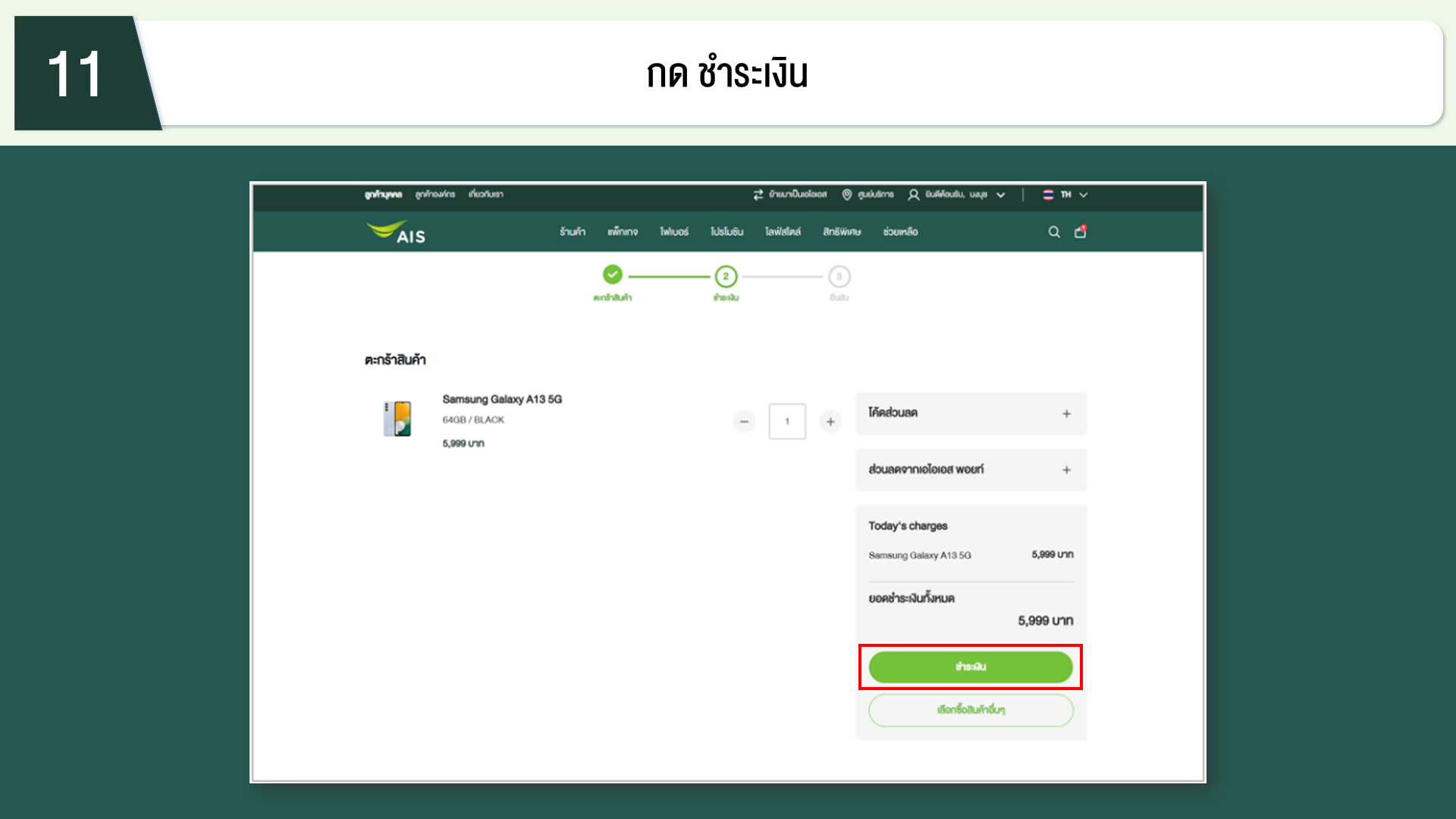
Task: Expand the โค้ดส่วนลด discount code section
Action: click(x=971, y=413)
